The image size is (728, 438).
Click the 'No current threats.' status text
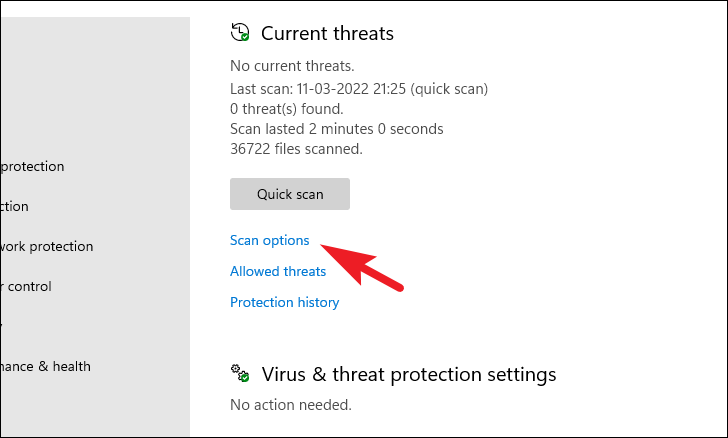tap(292, 66)
